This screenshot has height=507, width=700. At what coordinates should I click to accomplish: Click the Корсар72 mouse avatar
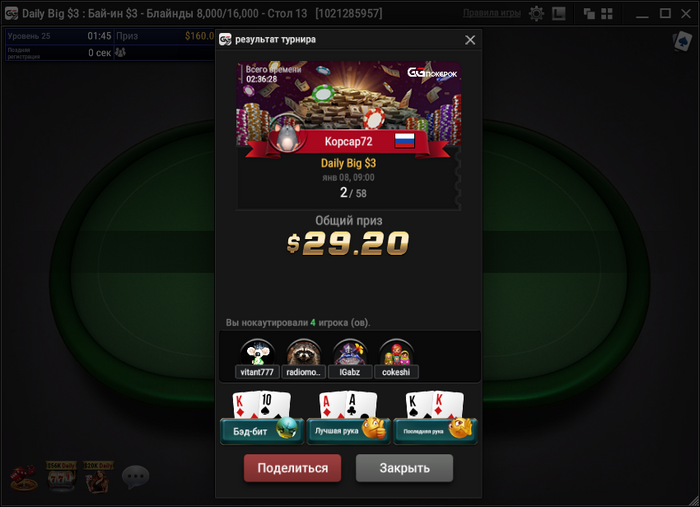pos(288,134)
